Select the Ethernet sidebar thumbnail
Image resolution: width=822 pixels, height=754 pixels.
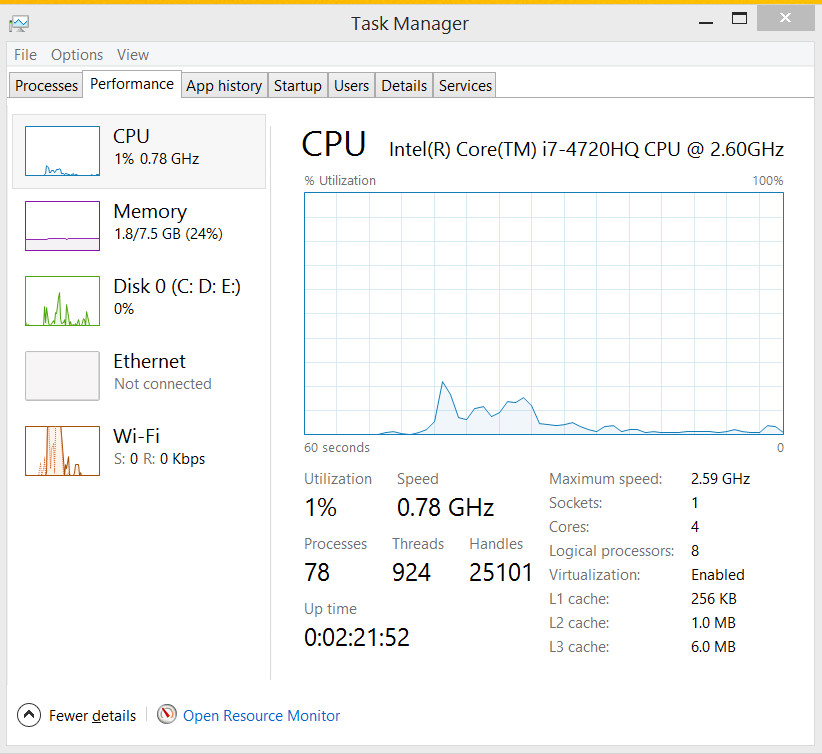click(x=62, y=376)
